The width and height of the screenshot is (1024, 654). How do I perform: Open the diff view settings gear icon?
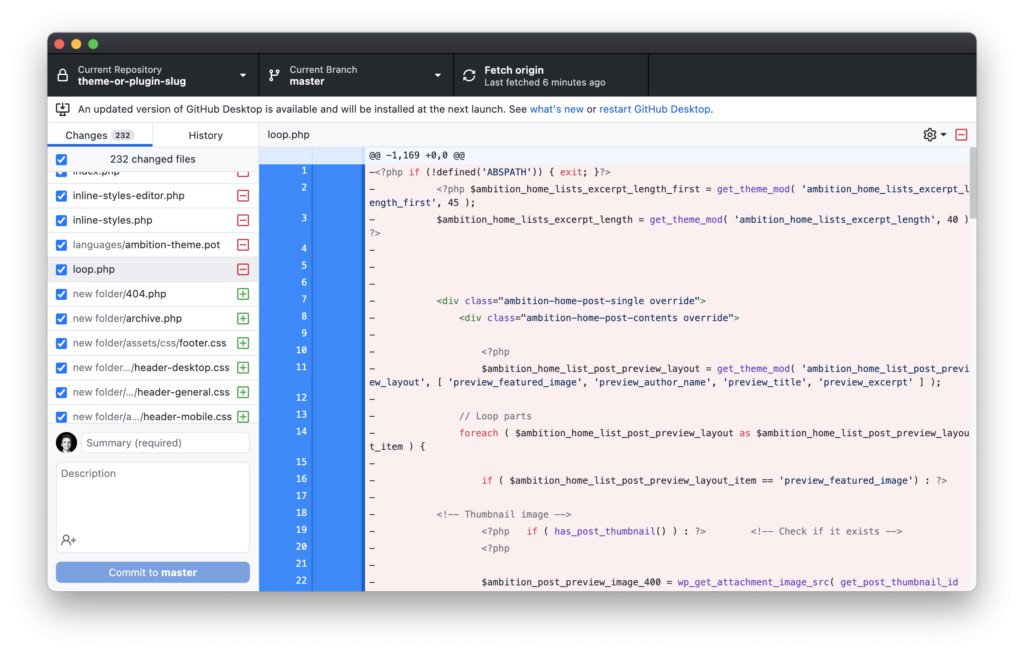pyautogui.click(x=927, y=134)
